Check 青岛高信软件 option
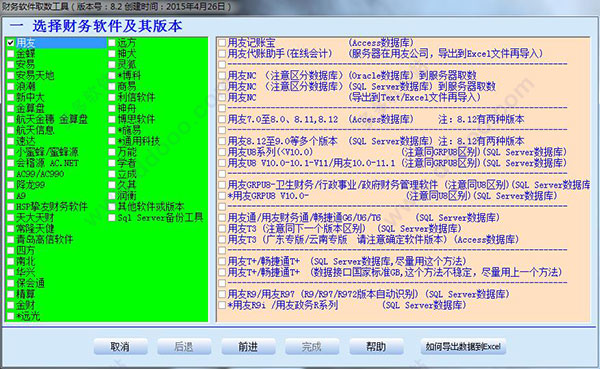 [11, 239]
